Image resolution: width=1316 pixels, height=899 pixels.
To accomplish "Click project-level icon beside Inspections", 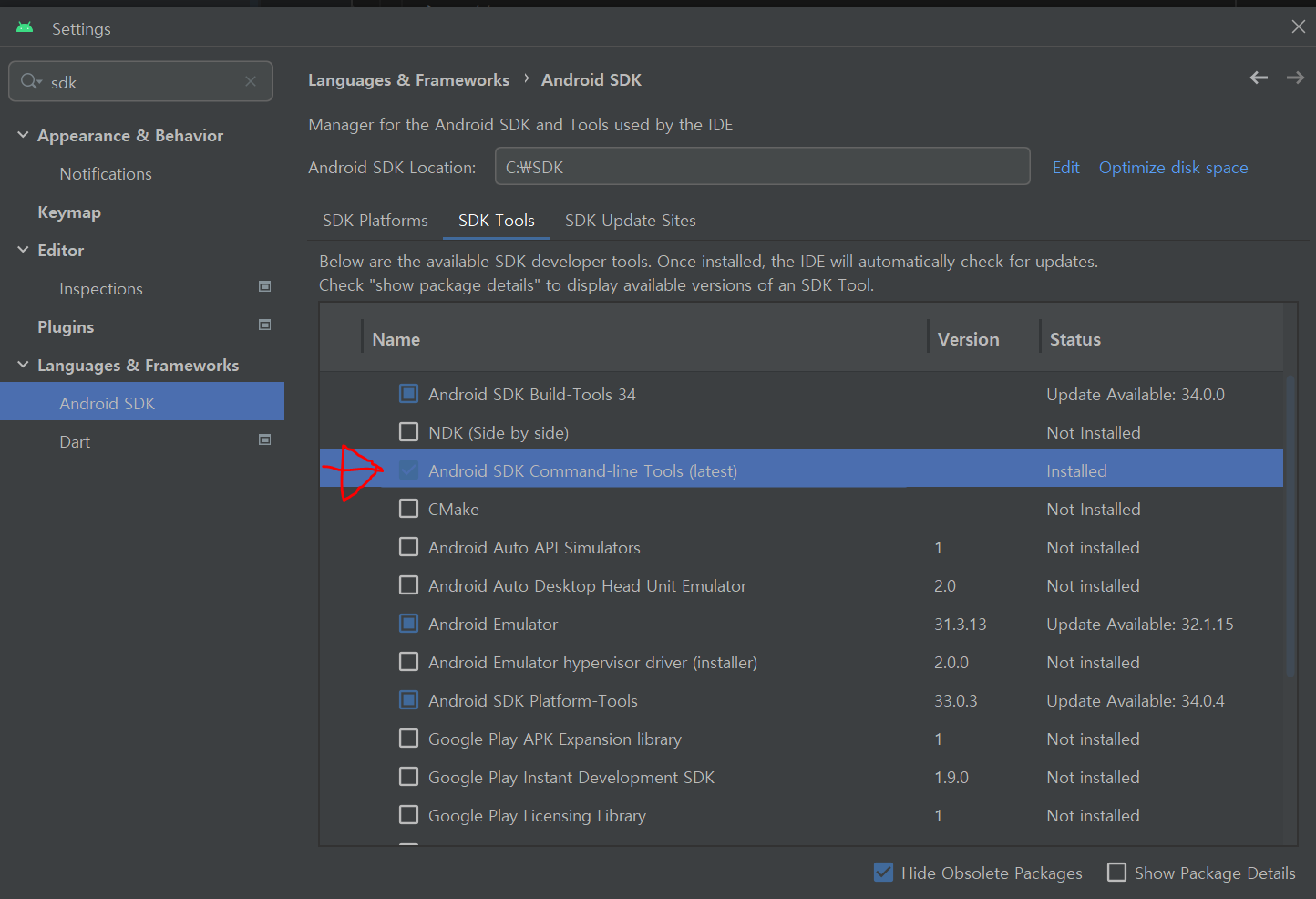I will (x=265, y=287).
